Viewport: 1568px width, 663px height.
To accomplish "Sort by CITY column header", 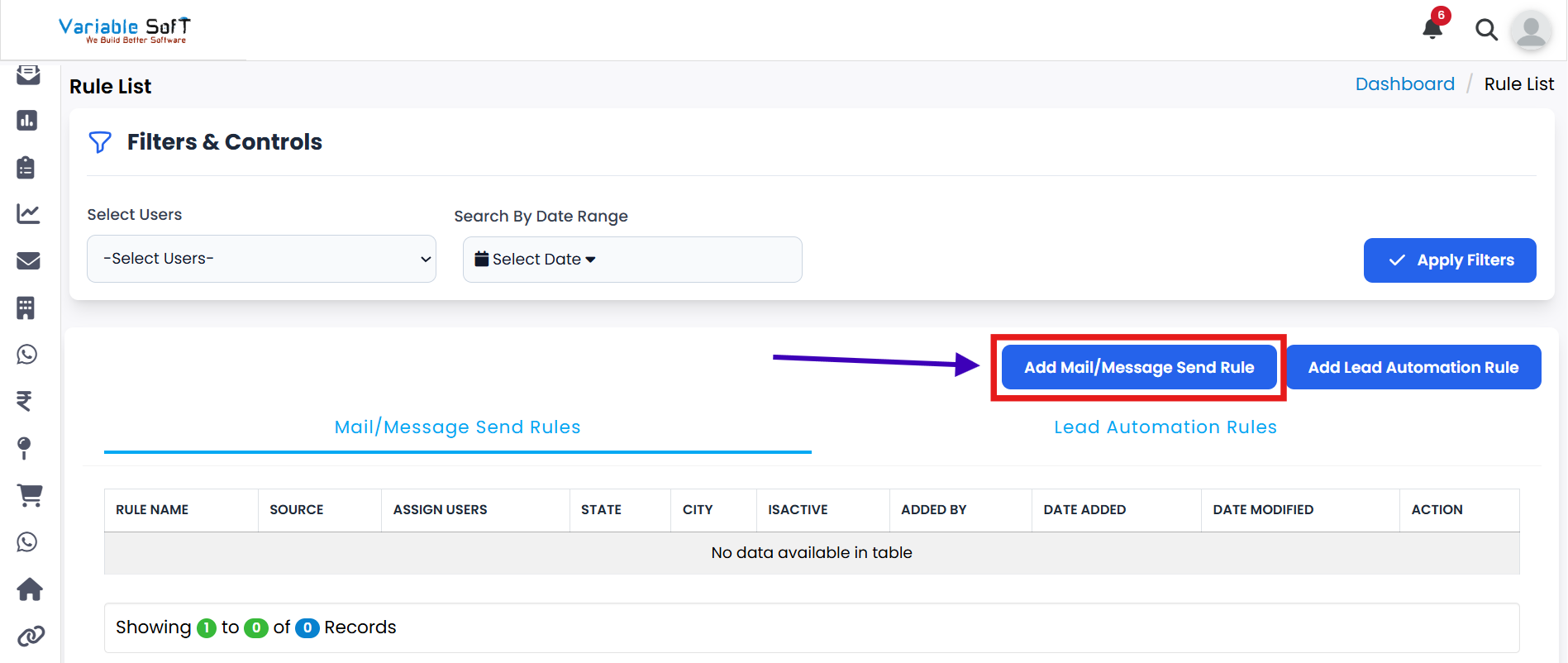I will tap(713, 510).
